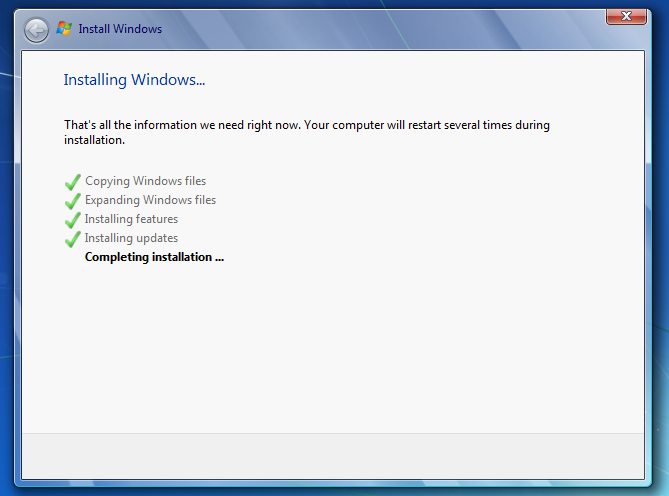Close the Install Windows dialog
This screenshot has width=669, height=496.
(626, 17)
